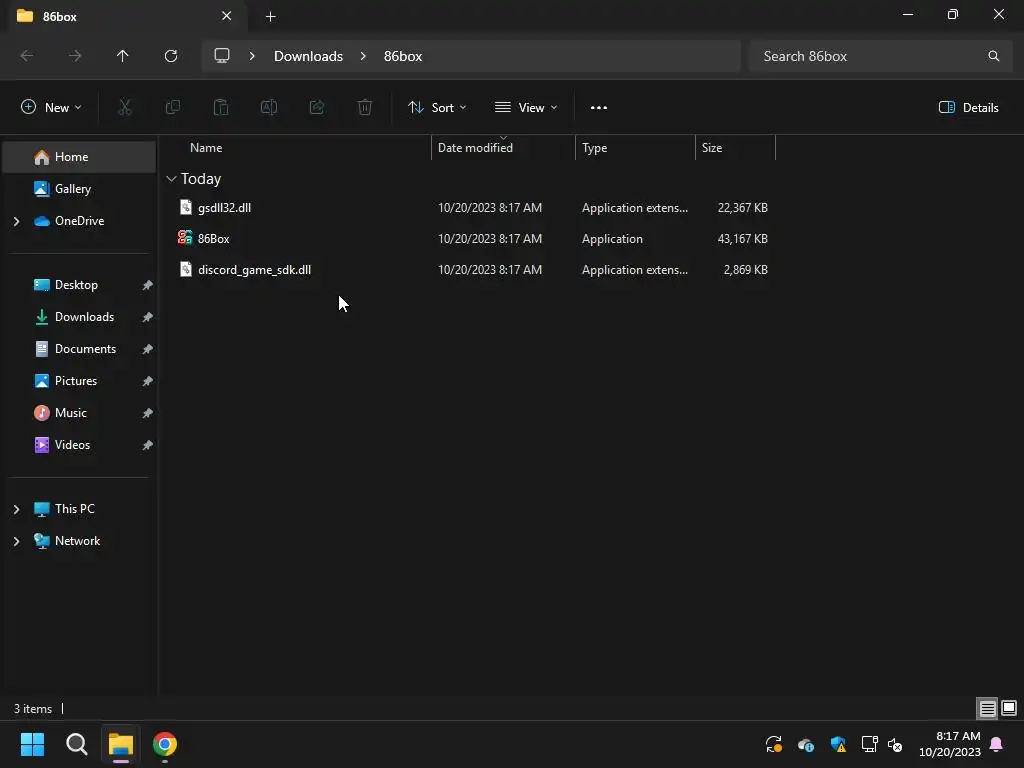Go forward with the right arrow

coord(75,56)
